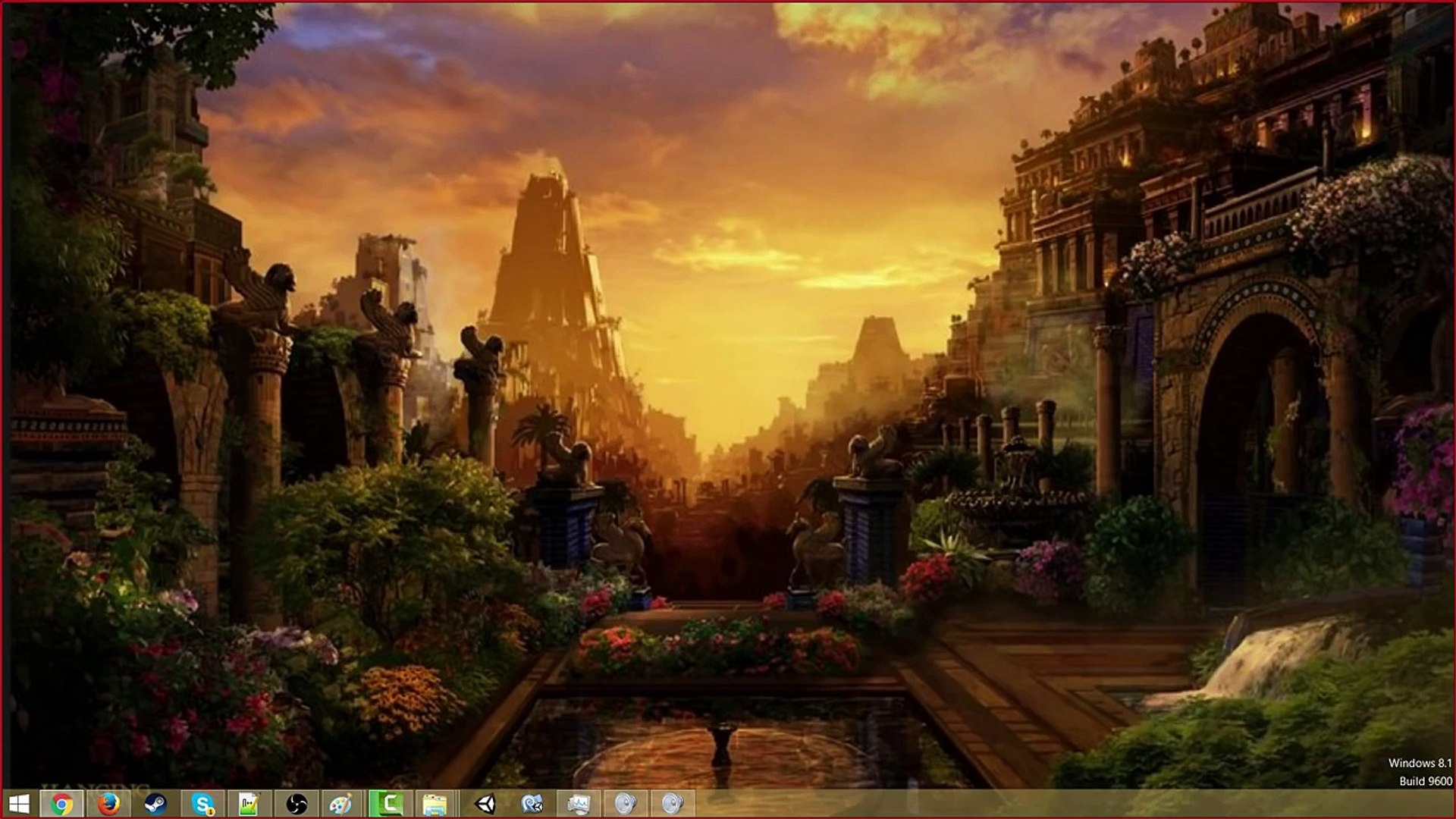Open the blue Unity-badged taskbar icon
Image resolution: width=1456 pixels, height=819 pixels.
(x=532, y=804)
